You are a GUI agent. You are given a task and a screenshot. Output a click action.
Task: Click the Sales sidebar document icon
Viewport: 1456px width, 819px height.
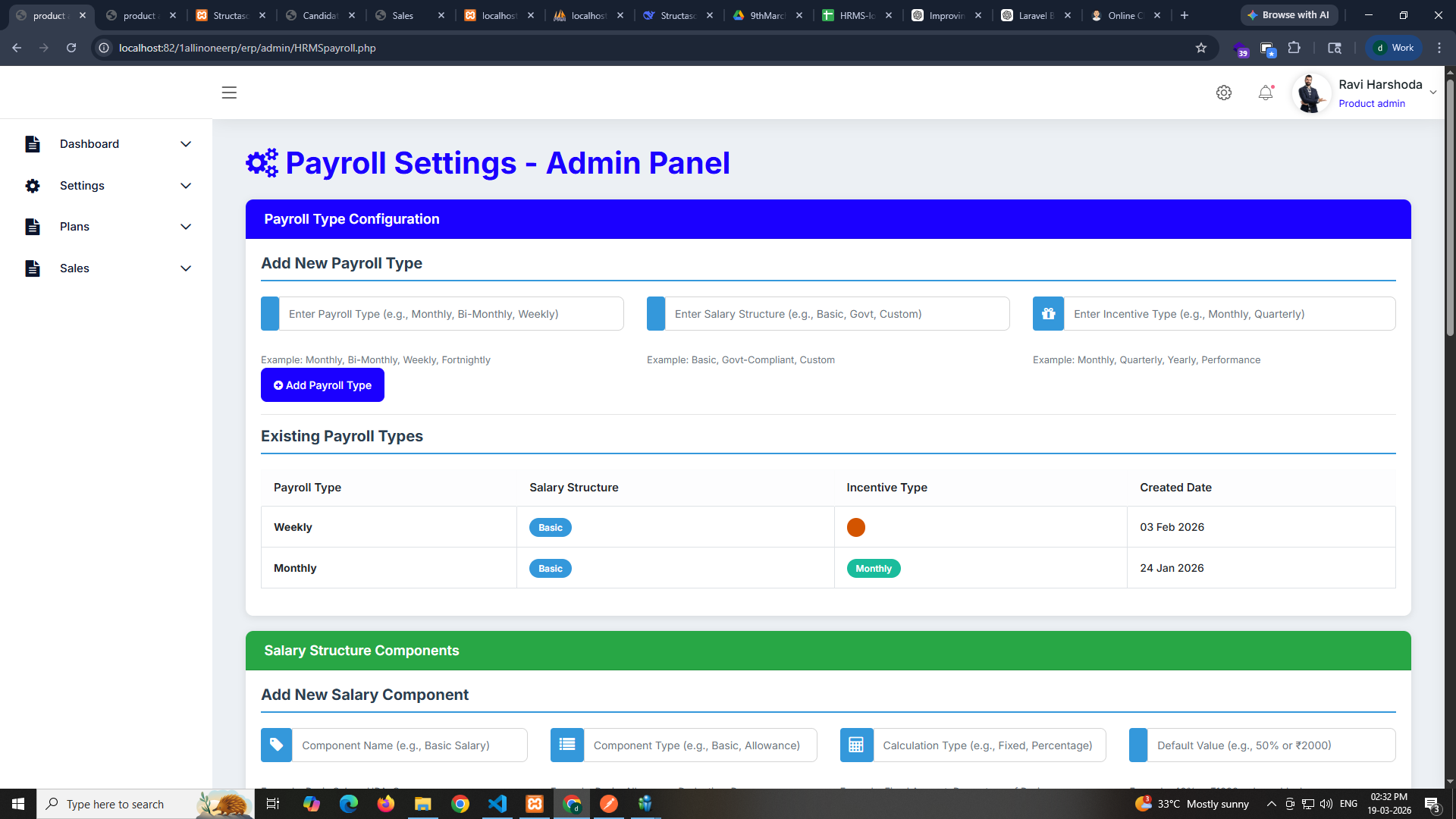click(x=33, y=268)
